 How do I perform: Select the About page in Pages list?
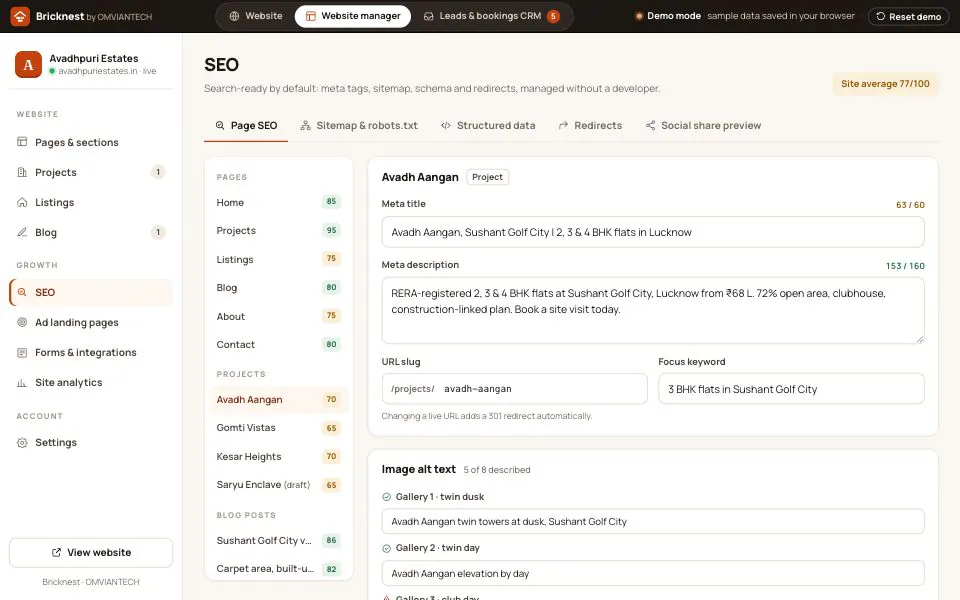point(279,316)
